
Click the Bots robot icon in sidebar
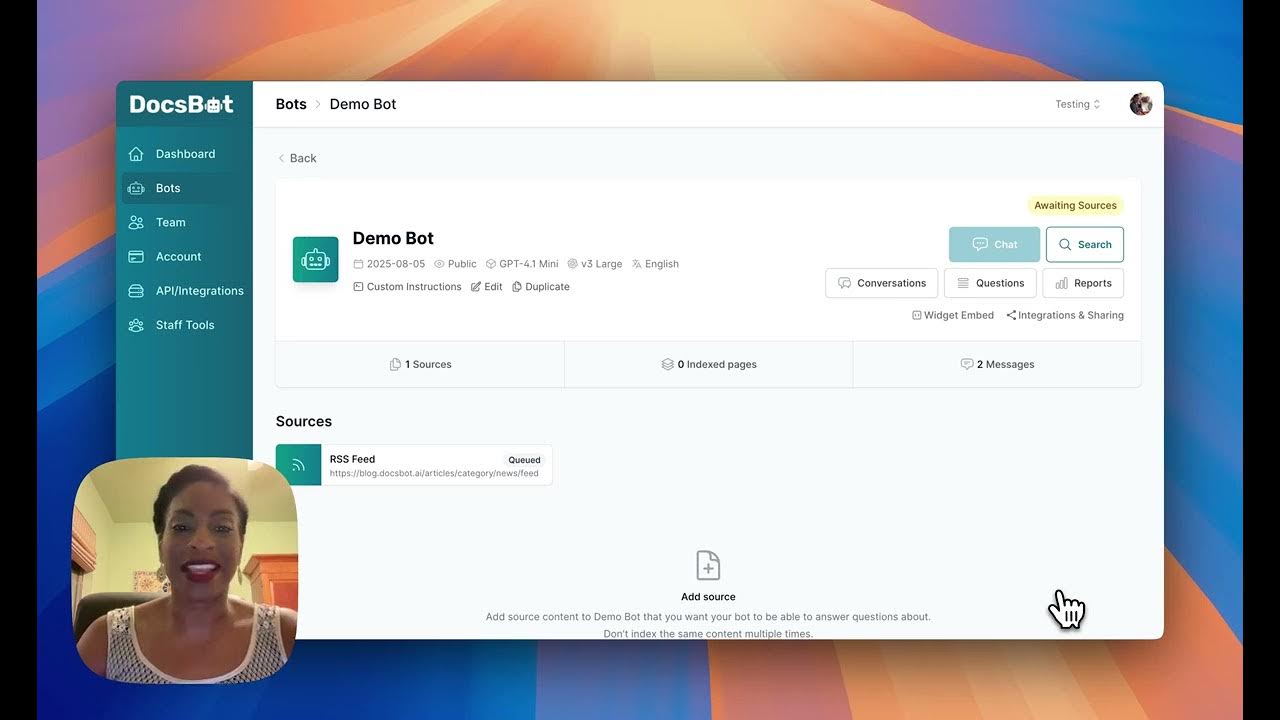click(136, 188)
